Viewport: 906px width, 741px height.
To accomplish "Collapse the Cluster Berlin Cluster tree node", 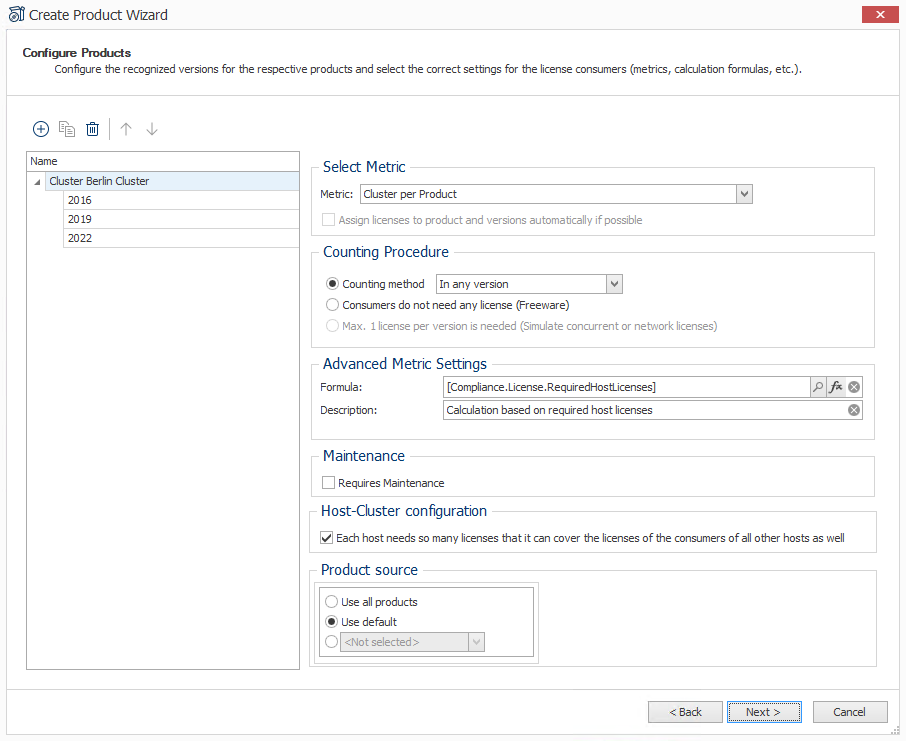I will pyautogui.click(x=37, y=182).
